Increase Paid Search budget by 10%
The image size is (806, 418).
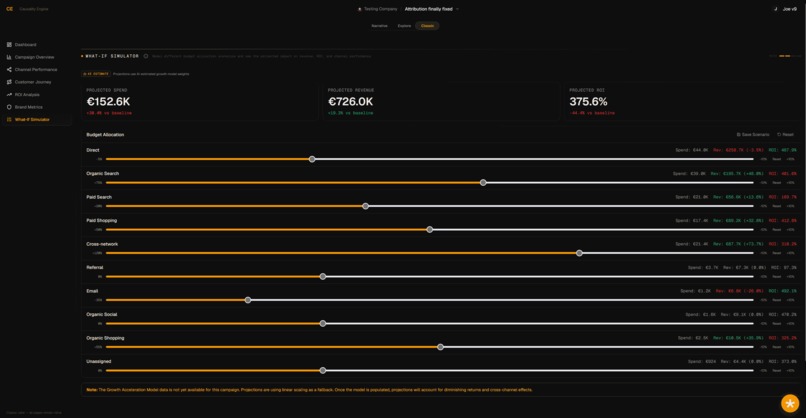pos(791,206)
